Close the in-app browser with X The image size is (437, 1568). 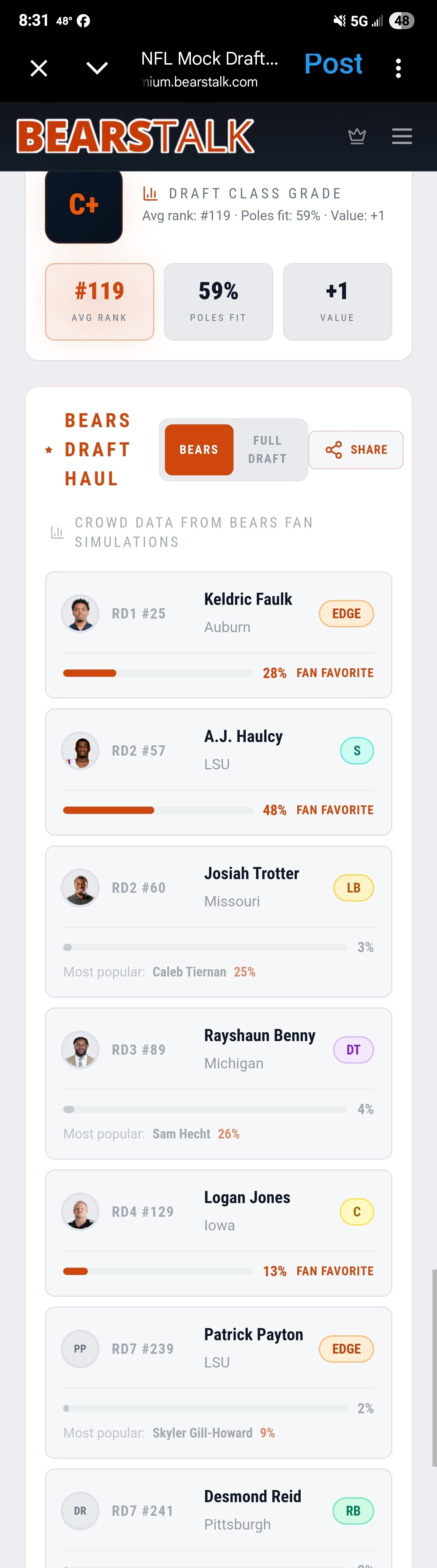pos(39,68)
